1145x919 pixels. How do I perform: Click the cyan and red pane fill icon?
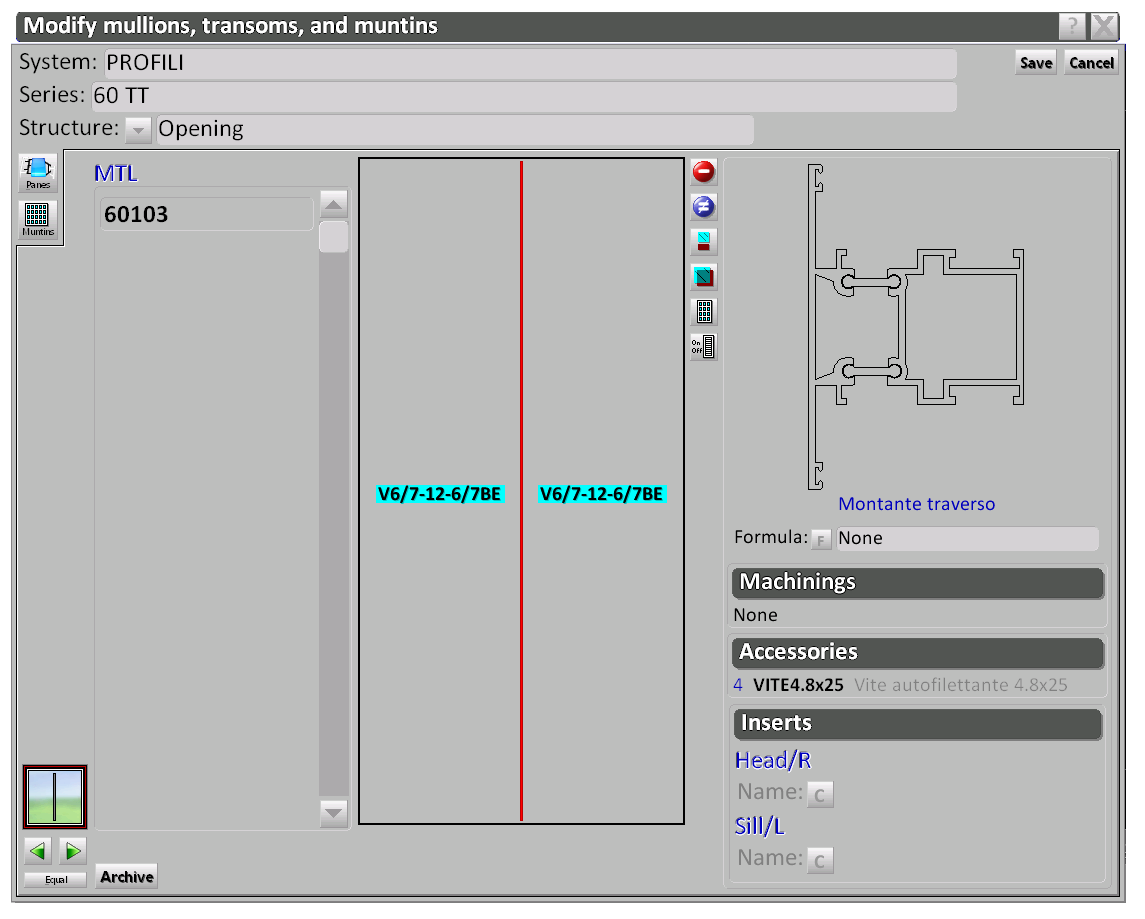703,242
